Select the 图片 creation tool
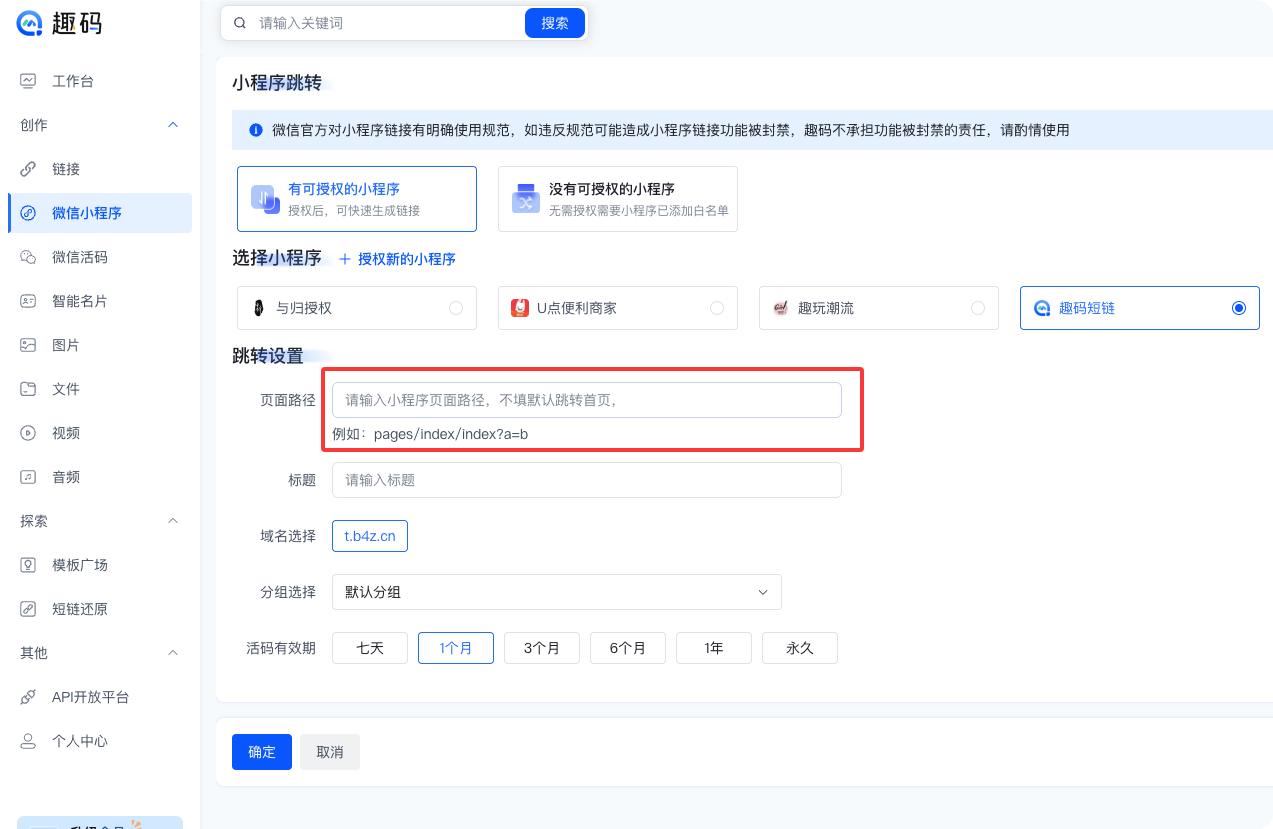This screenshot has width=1273, height=829. click(x=64, y=345)
